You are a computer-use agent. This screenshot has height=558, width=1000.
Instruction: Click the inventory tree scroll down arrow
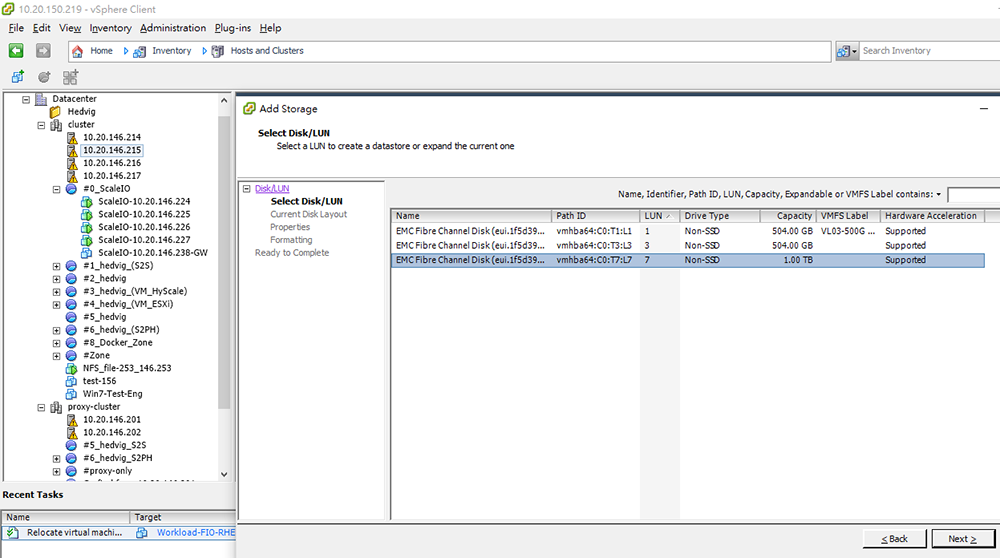coord(224,474)
